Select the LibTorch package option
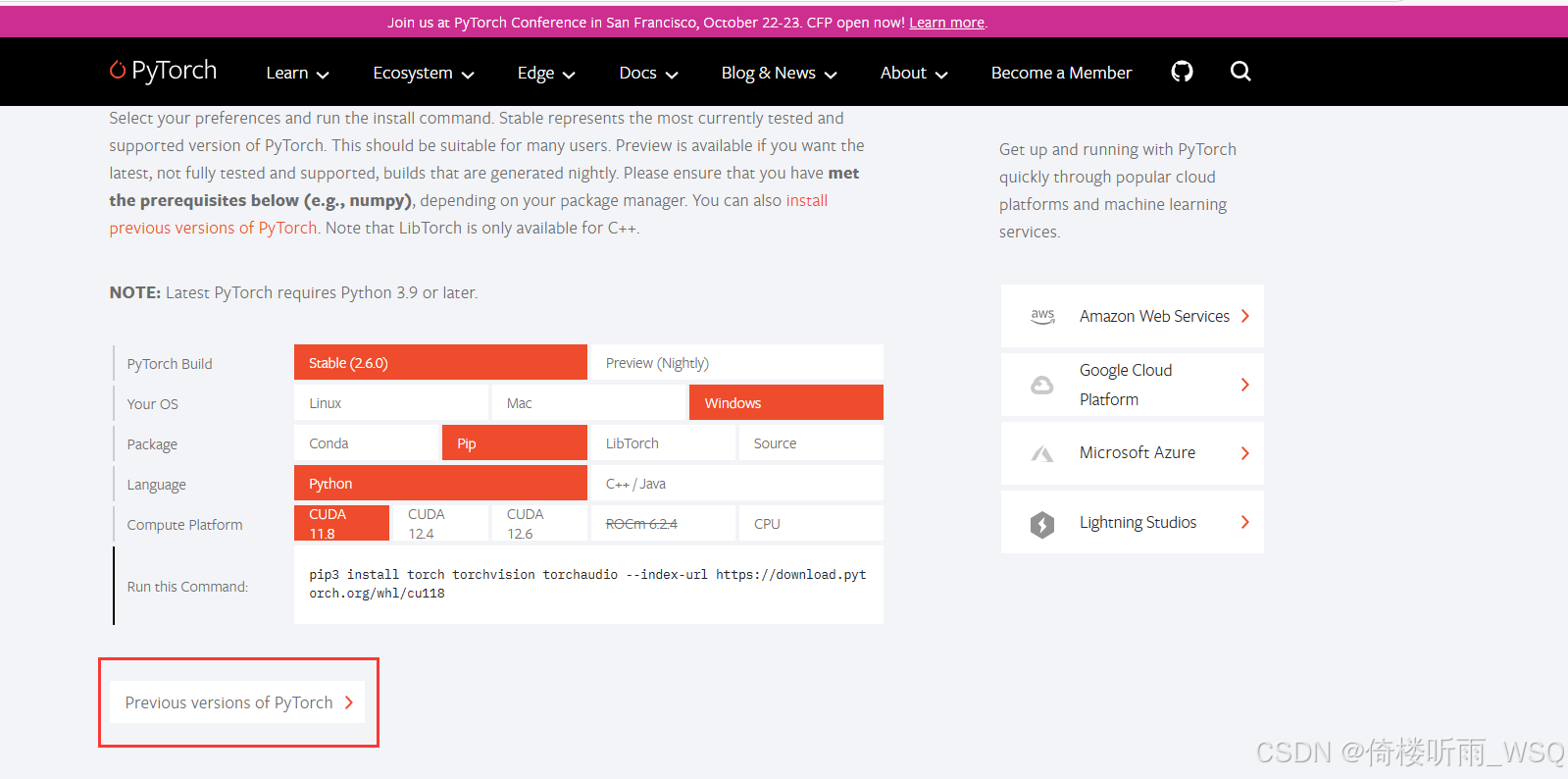 pyautogui.click(x=663, y=442)
